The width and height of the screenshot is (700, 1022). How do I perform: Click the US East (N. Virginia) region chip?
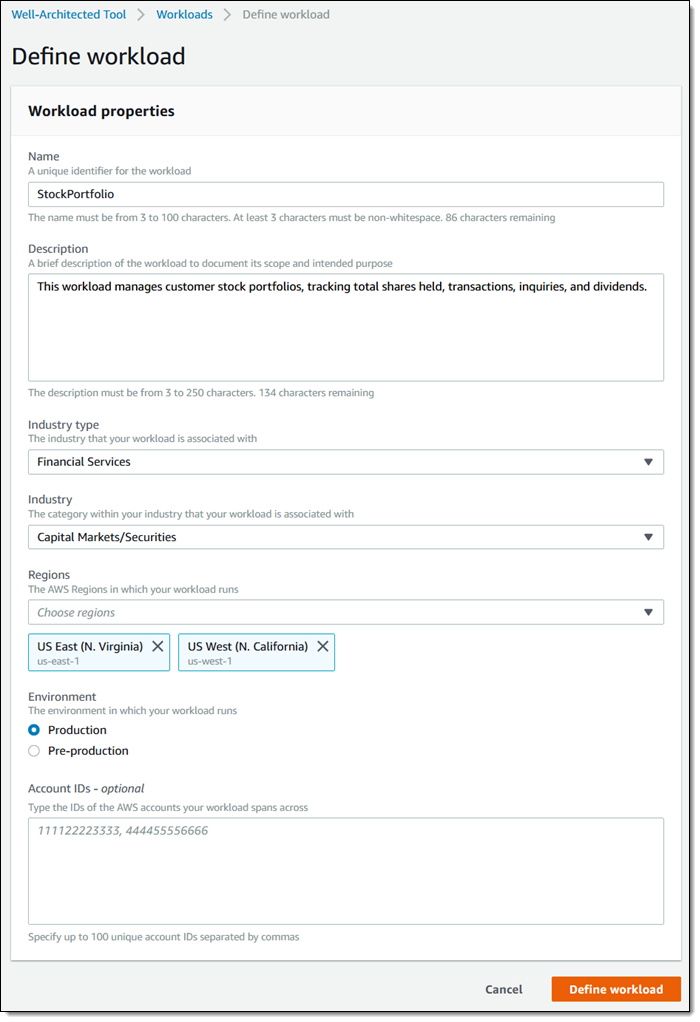(90, 651)
